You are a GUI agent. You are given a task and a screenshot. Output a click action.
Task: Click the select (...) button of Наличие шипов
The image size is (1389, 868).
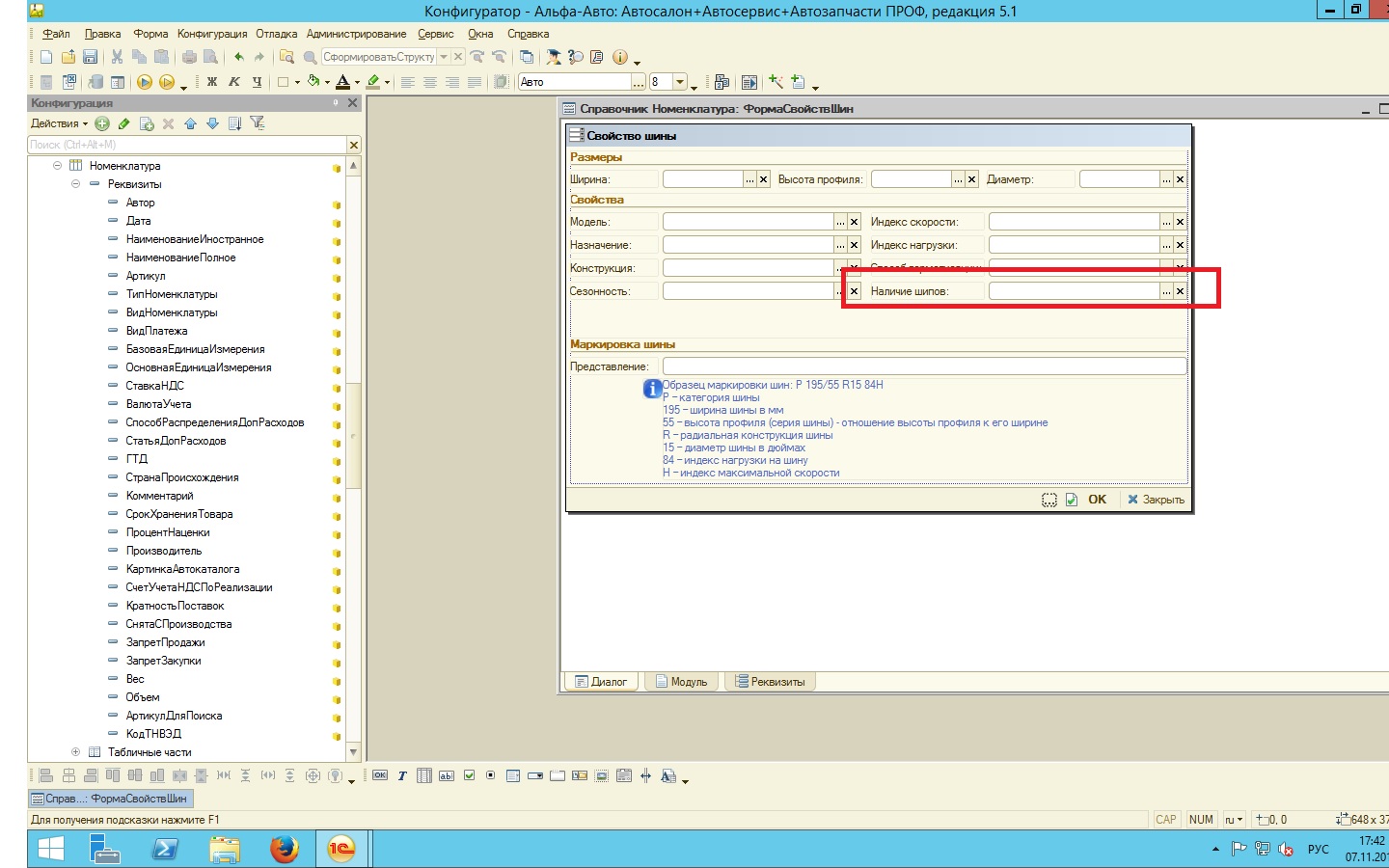[x=1166, y=291]
